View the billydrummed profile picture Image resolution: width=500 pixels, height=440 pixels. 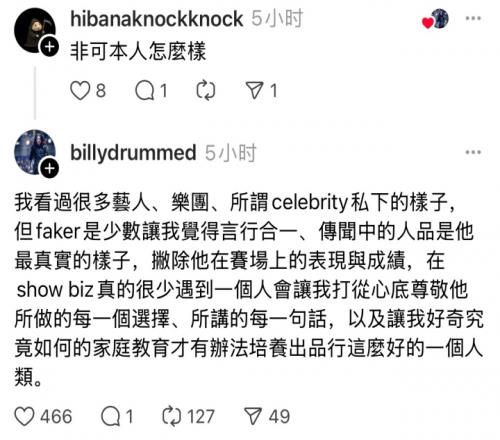[x=35, y=152]
